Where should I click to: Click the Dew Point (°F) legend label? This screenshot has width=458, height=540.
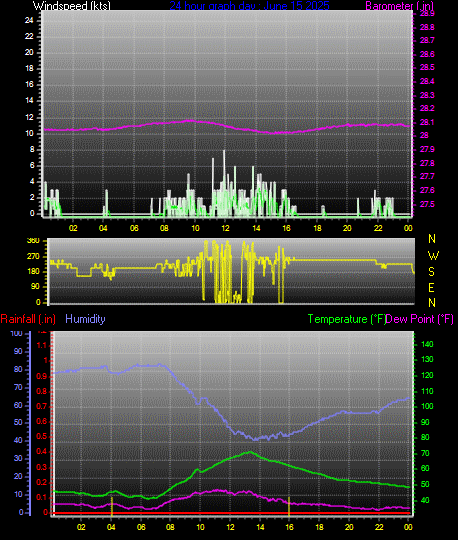(420, 319)
